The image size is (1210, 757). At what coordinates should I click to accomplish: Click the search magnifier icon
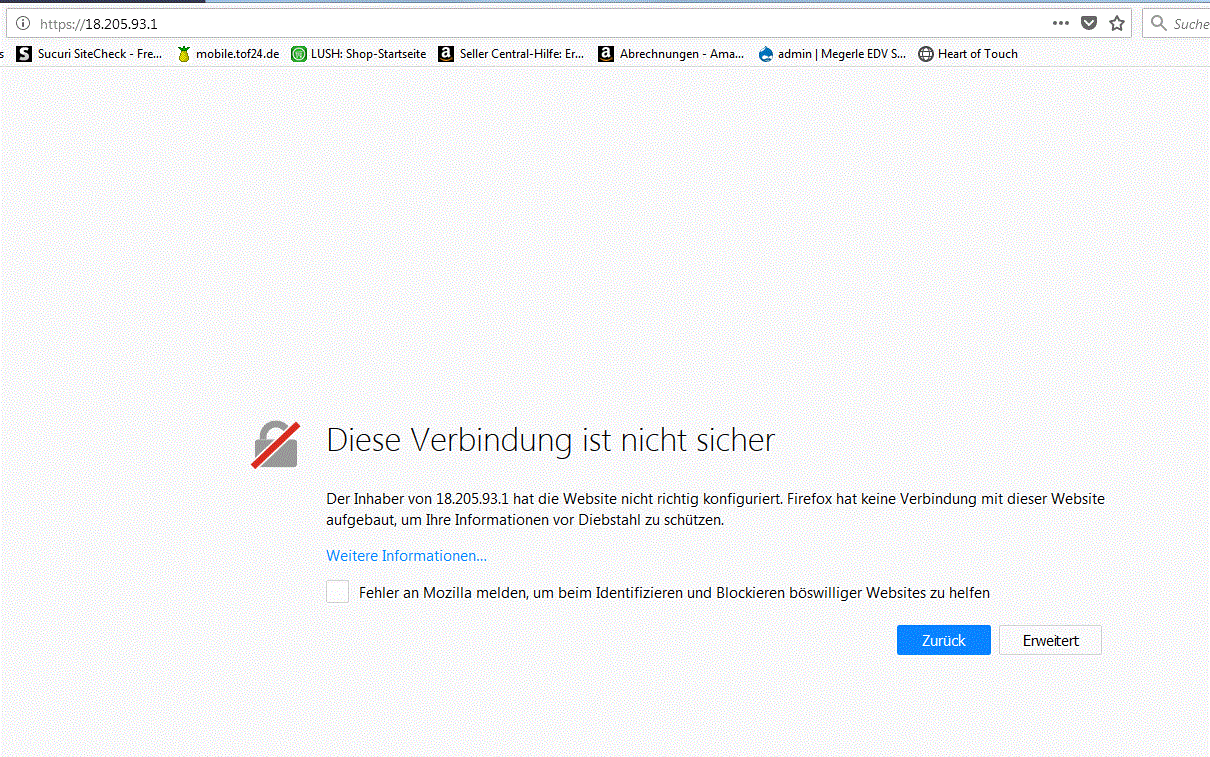[1159, 23]
